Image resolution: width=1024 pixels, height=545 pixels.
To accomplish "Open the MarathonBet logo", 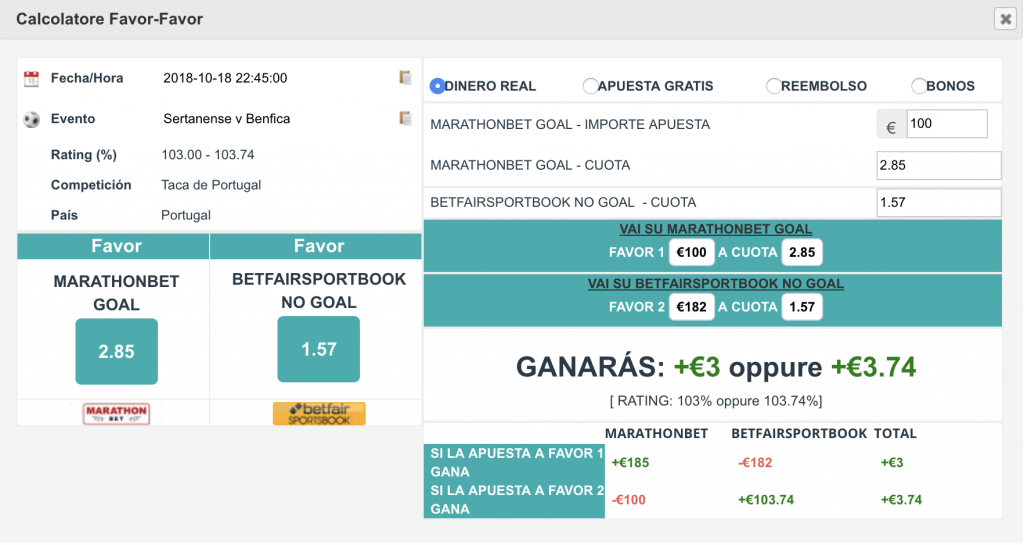I will 116,414.
